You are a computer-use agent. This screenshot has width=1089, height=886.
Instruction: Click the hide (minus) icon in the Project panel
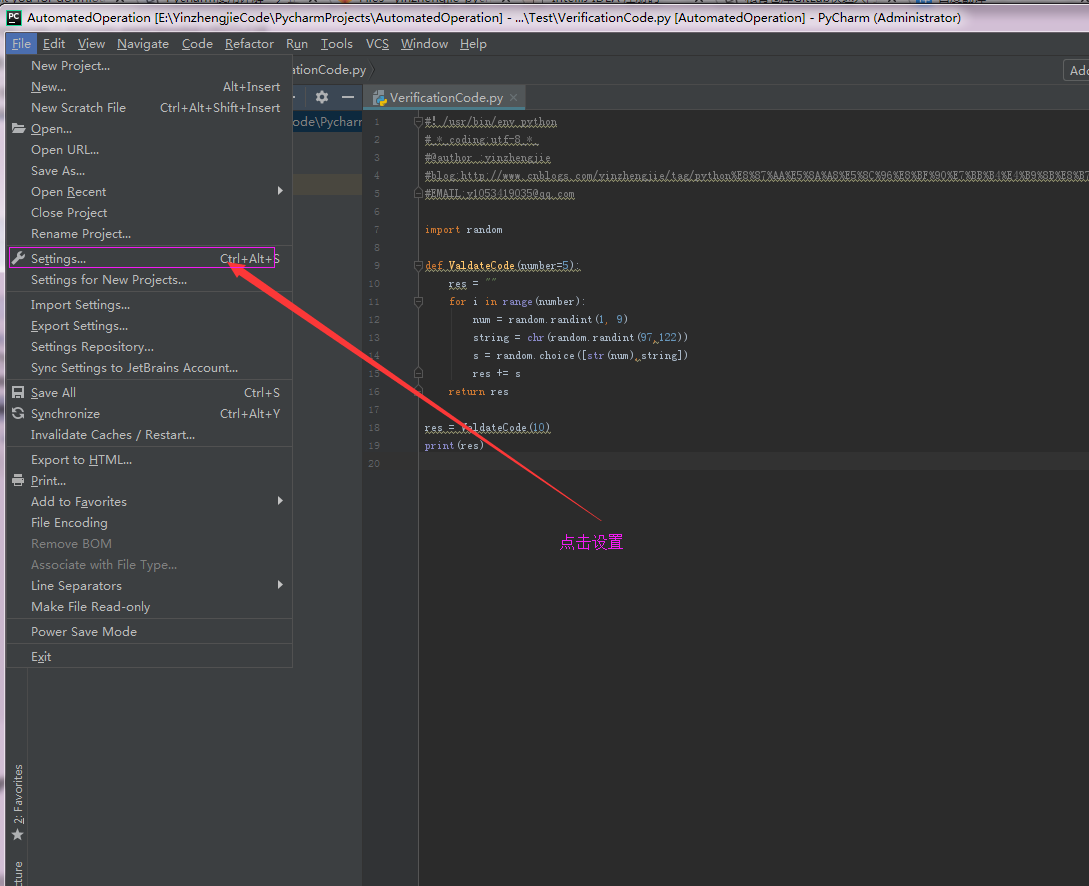tap(348, 97)
